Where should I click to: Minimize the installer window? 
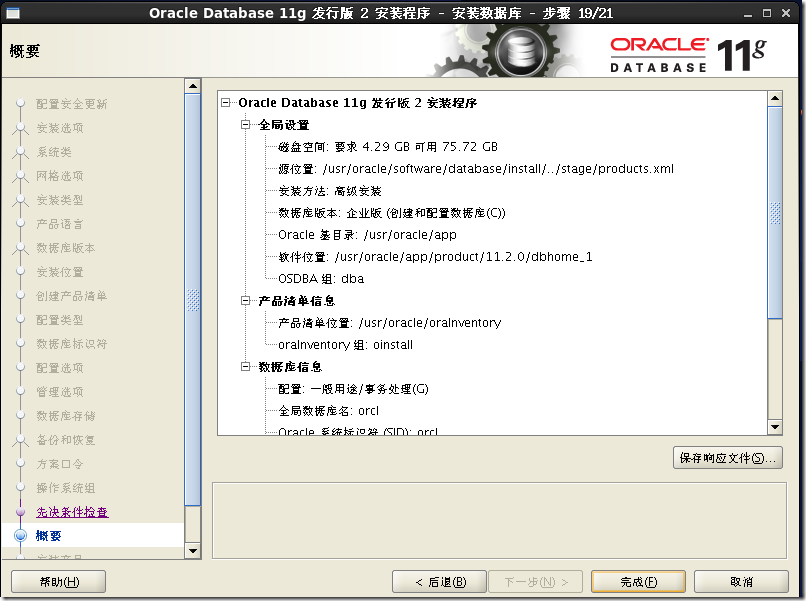[748, 14]
